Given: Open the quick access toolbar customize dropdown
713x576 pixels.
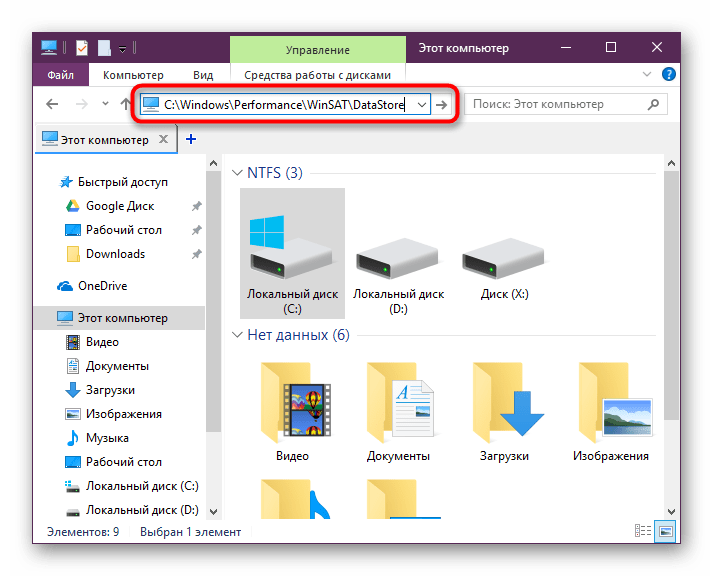Looking at the screenshot, I should click(122, 49).
